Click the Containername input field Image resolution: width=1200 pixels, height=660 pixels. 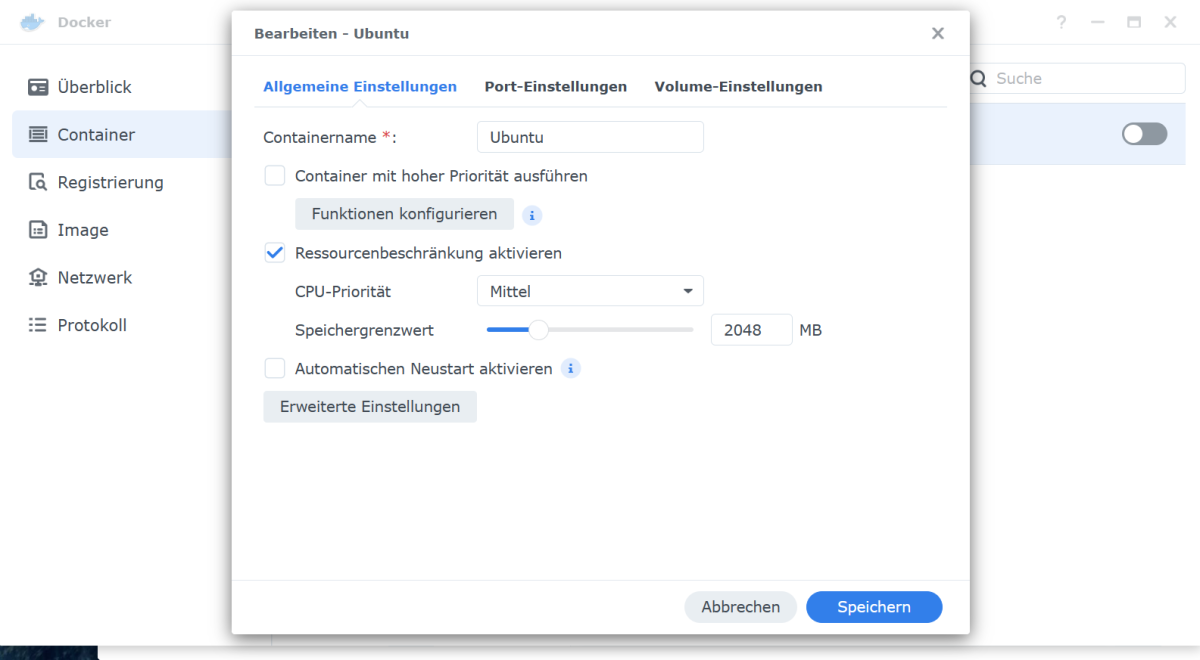(x=590, y=137)
